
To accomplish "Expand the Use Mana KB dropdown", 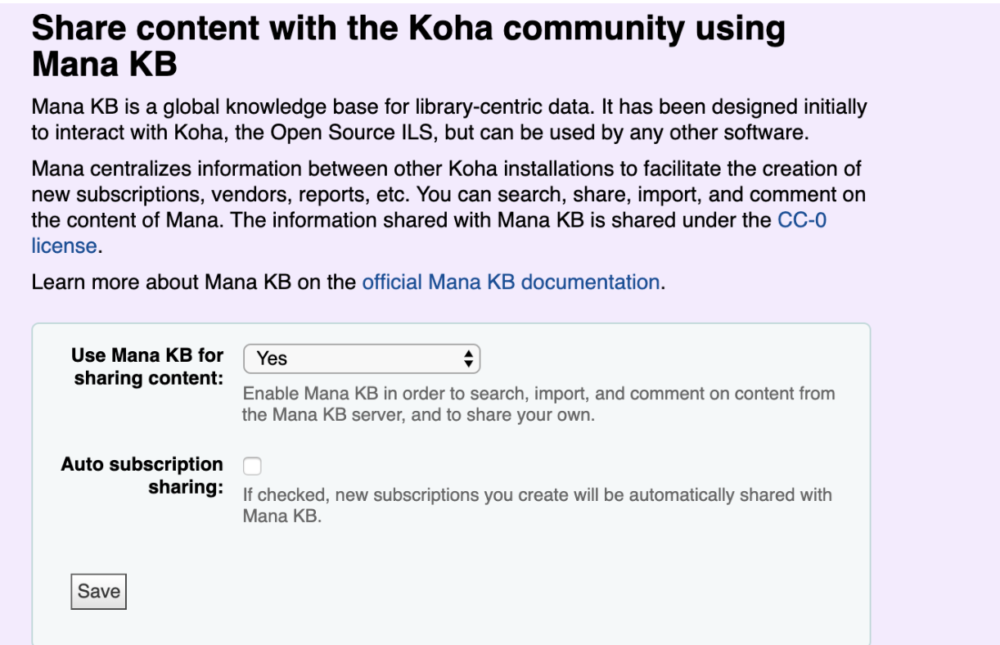I will tap(361, 358).
